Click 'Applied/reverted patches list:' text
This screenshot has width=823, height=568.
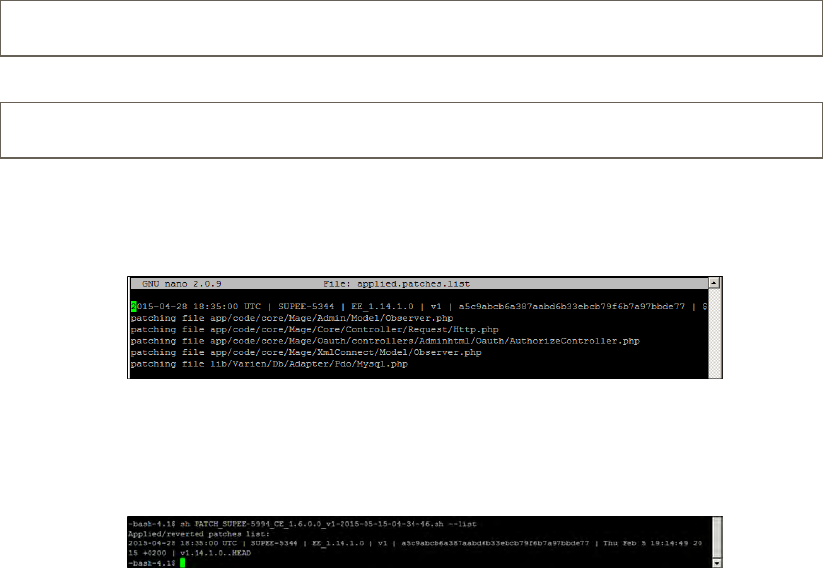tap(198, 534)
